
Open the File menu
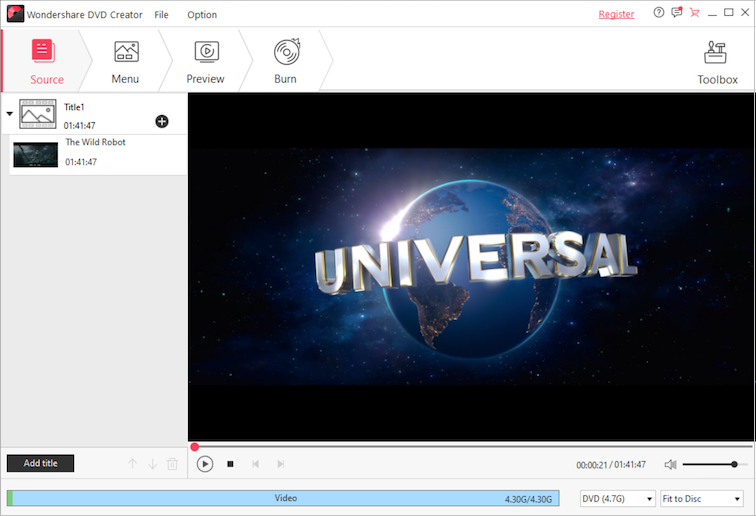point(162,14)
